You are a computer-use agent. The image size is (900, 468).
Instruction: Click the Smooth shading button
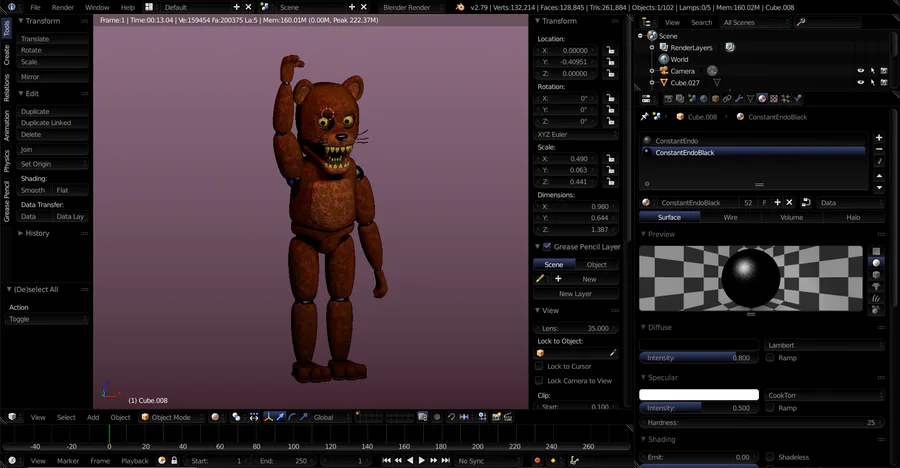[x=34, y=190]
